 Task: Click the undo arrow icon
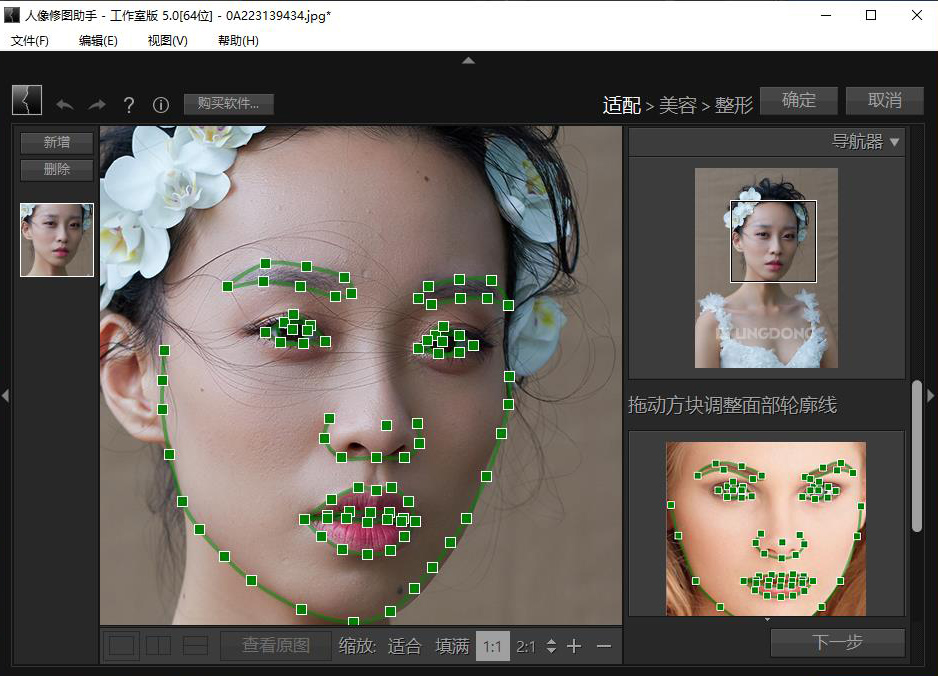(65, 104)
